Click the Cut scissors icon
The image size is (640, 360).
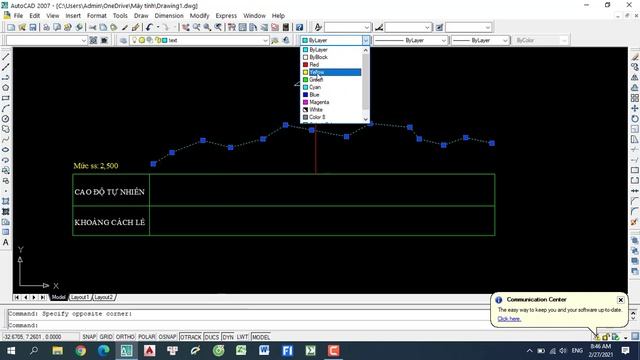93,27
